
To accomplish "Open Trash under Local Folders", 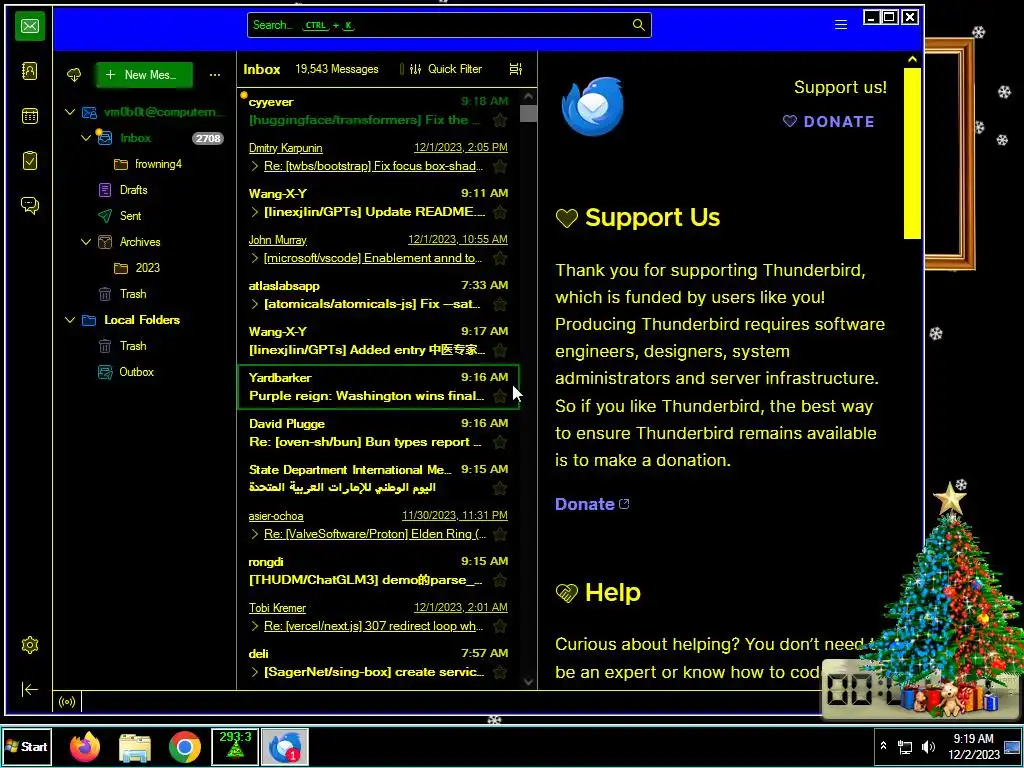I will pyautogui.click(x=133, y=346).
